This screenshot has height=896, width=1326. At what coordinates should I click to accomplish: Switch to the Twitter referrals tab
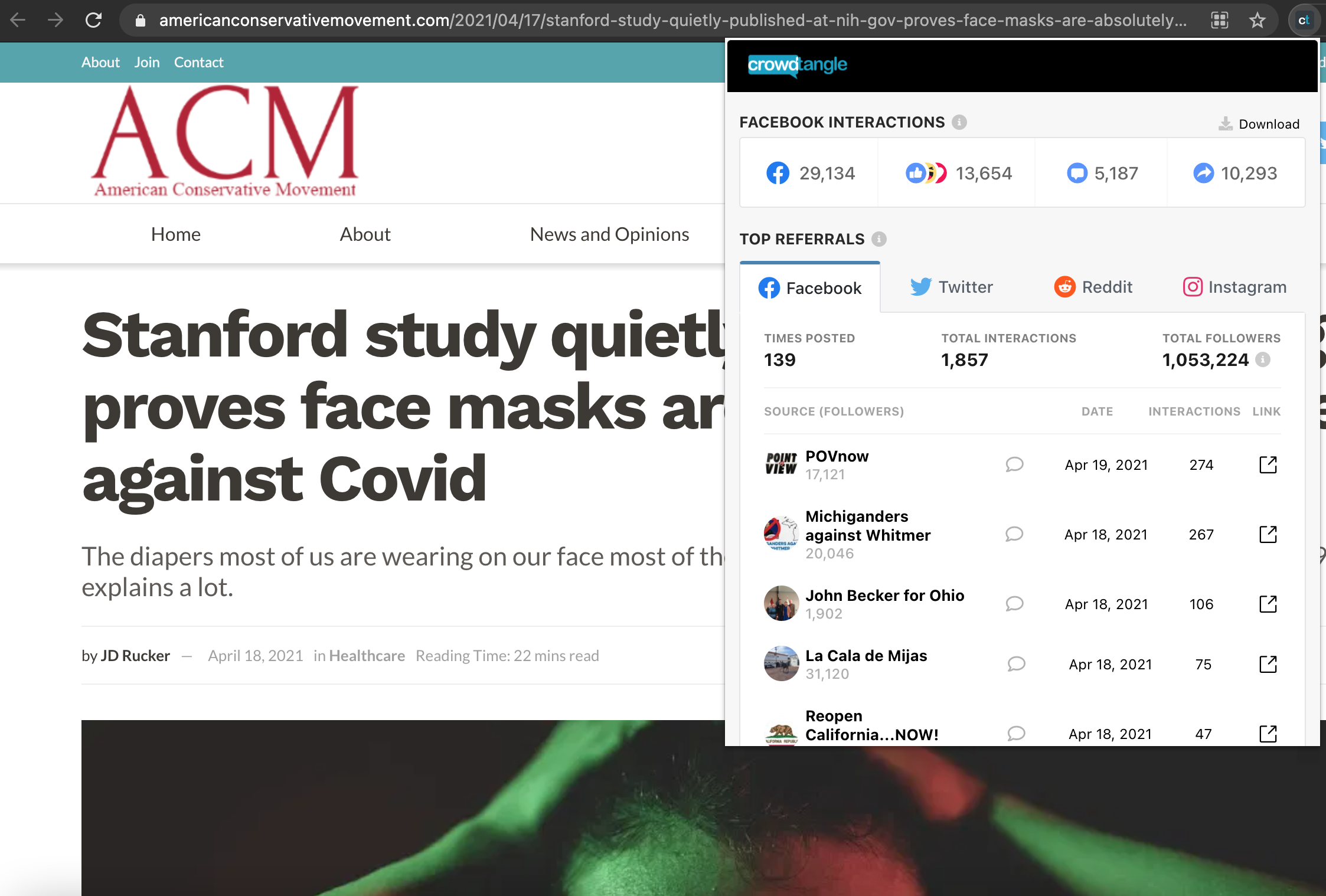pyautogui.click(x=951, y=287)
